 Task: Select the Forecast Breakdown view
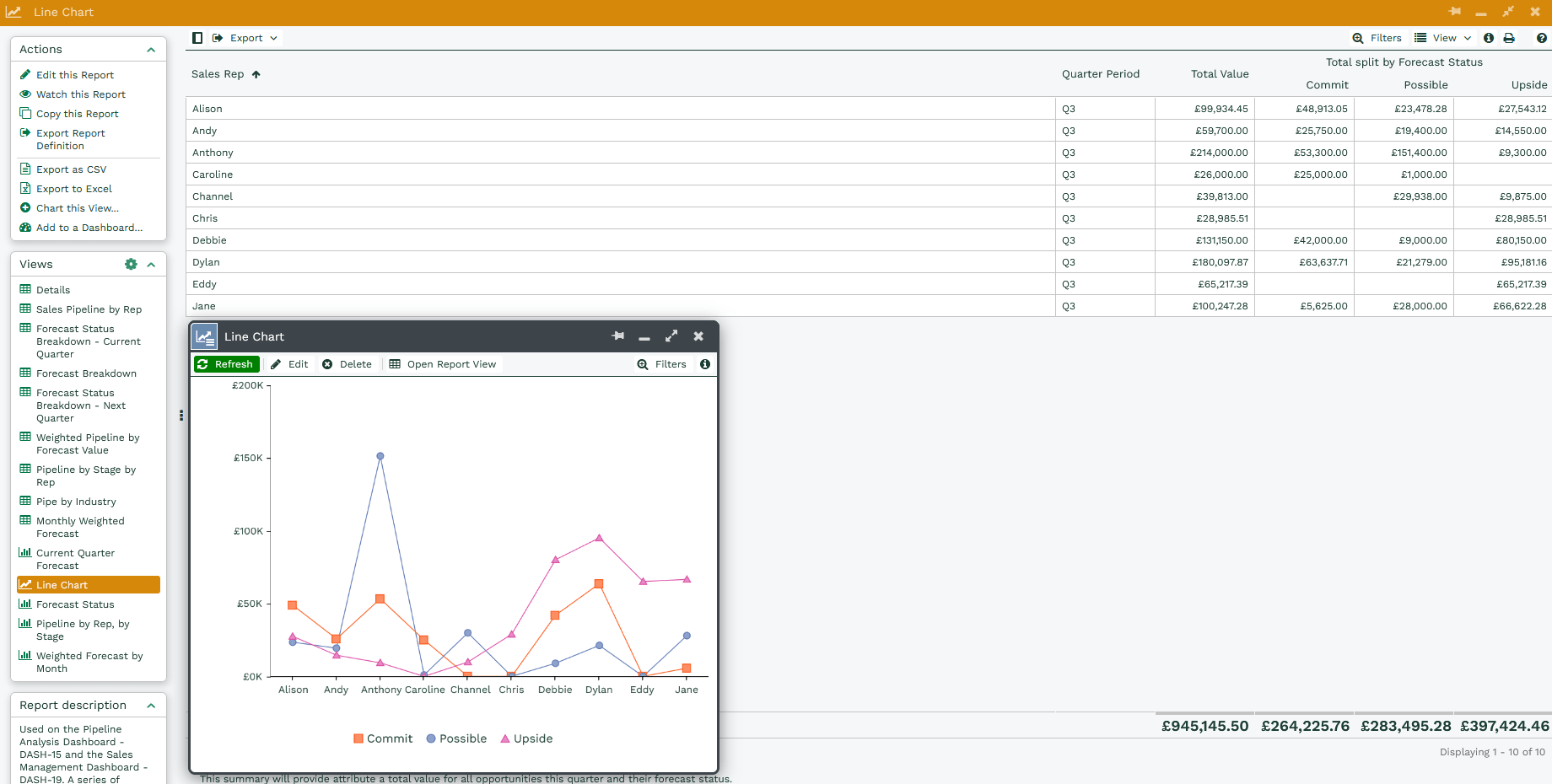click(x=86, y=373)
